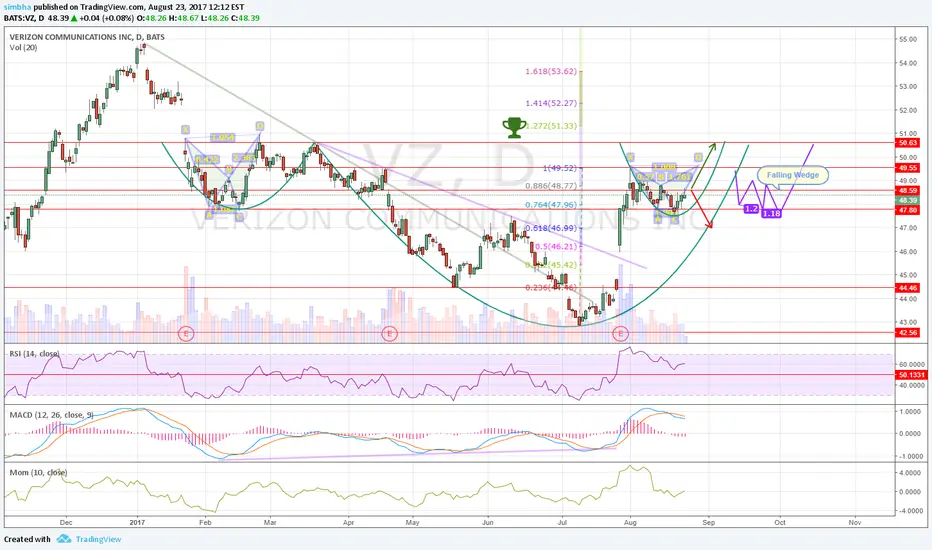The width and height of the screenshot is (932, 550).
Task: Click the red 42.56 price axis tag
Action: pos(908,333)
